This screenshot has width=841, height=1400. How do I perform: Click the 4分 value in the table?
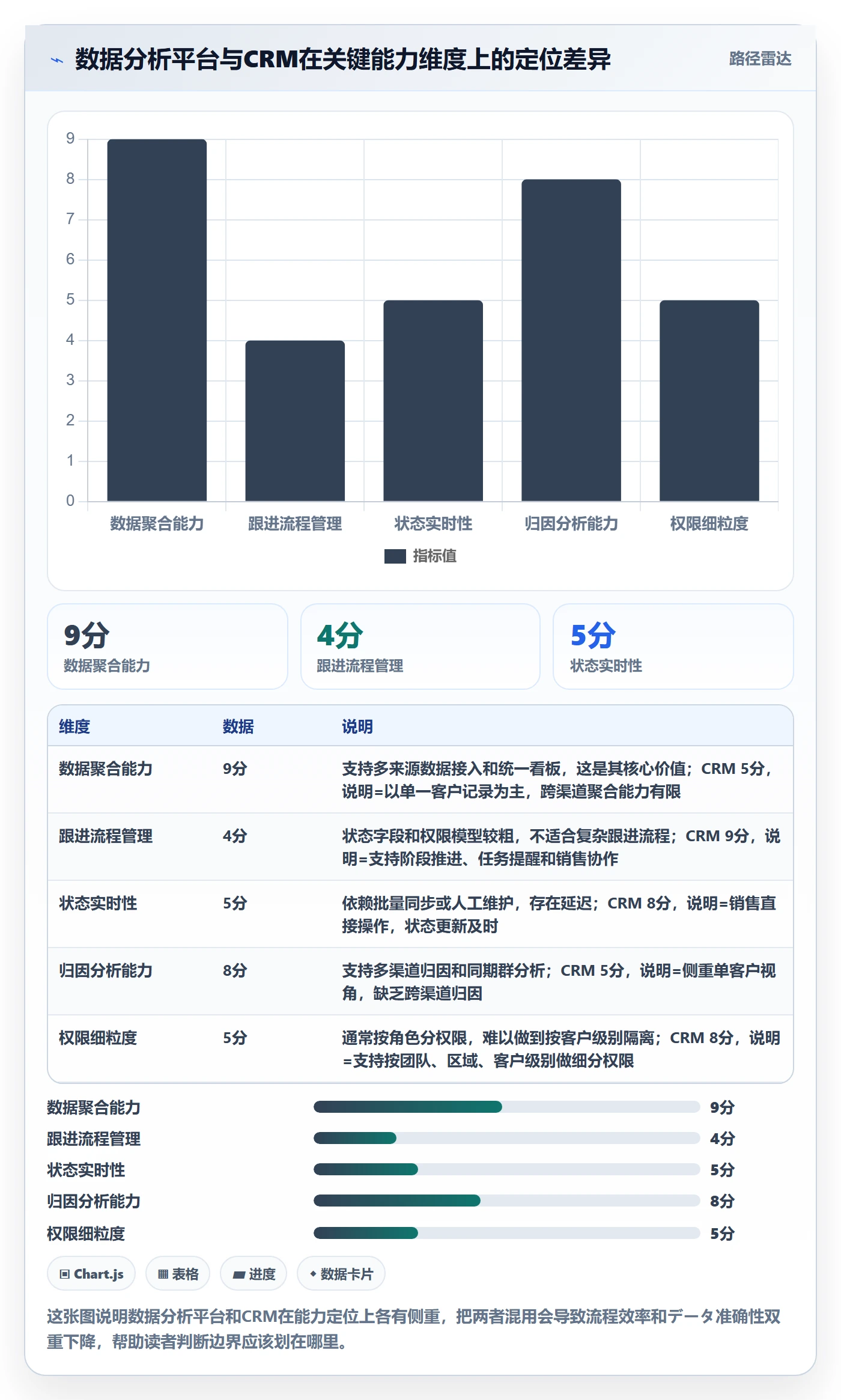pyautogui.click(x=235, y=836)
